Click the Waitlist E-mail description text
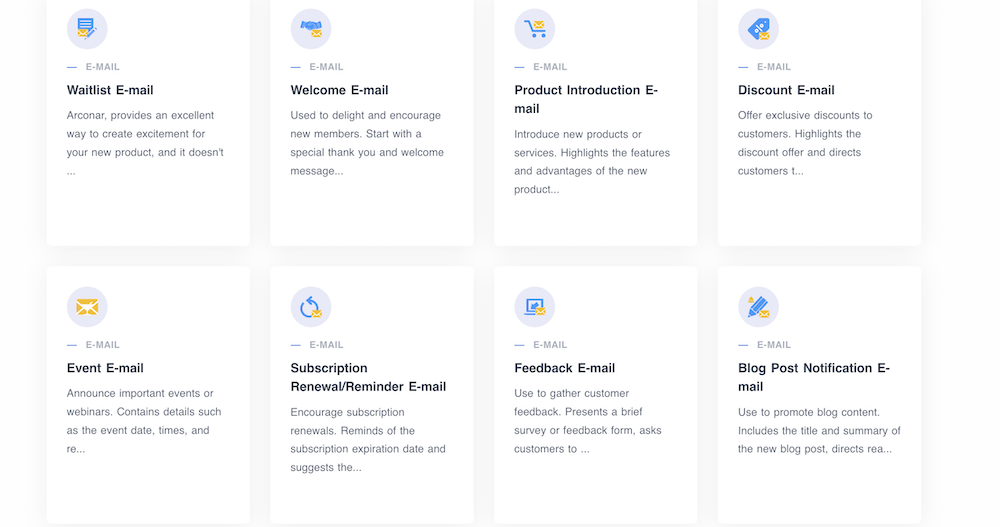 point(145,143)
